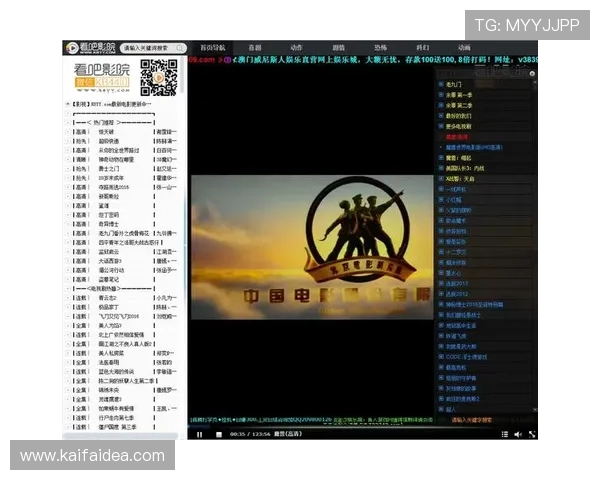Click the sidebar vertical scrollbar beside the QR code
The height and width of the screenshot is (480, 600).
(x=182, y=75)
